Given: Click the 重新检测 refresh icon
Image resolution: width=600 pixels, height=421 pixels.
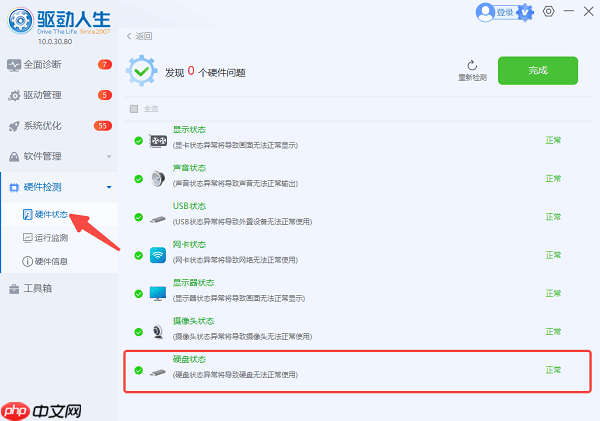Looking at the screenshot, I should [x=472, y=64].
